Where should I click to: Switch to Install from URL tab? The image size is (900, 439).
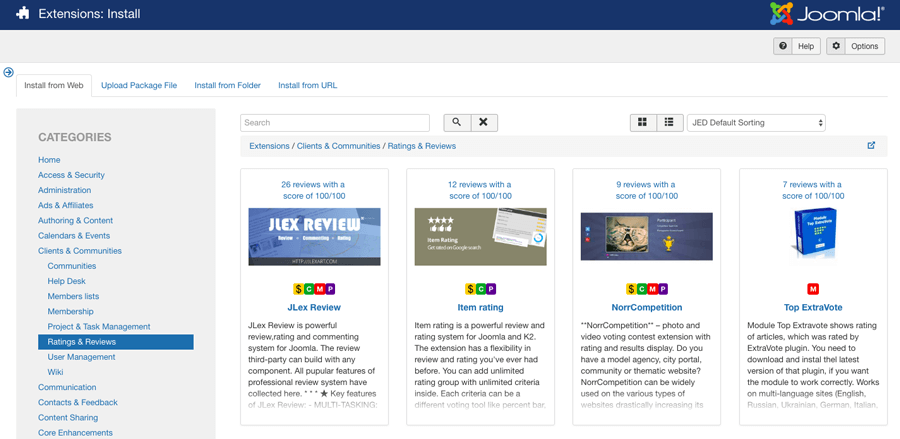coord(308,86)
